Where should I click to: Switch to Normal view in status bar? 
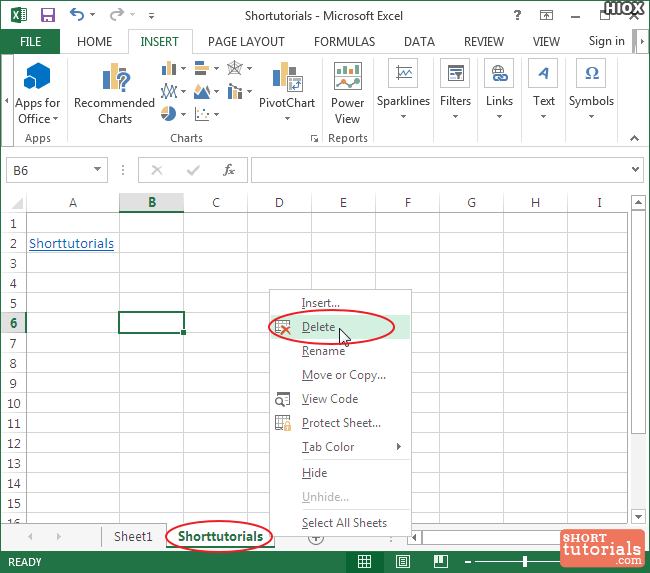pyautogui.click(x=364, y=561)
